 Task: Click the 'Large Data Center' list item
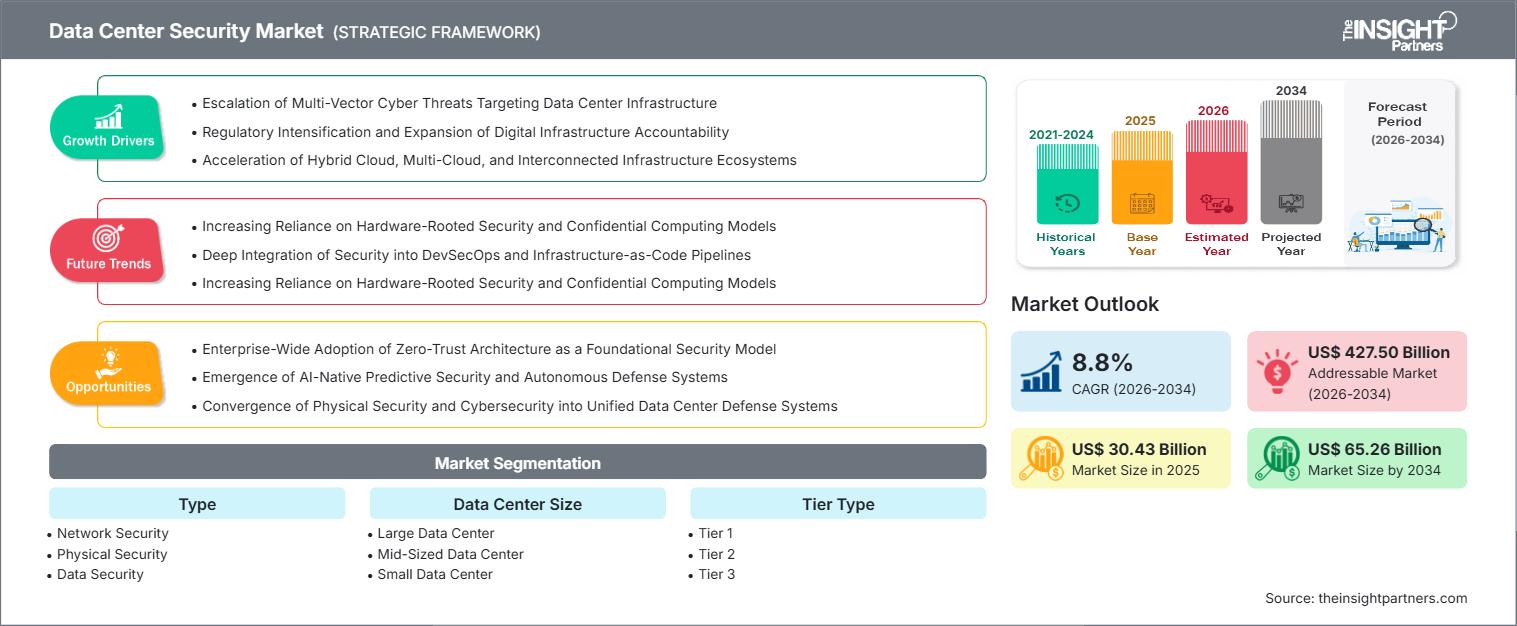click(436, 533)
